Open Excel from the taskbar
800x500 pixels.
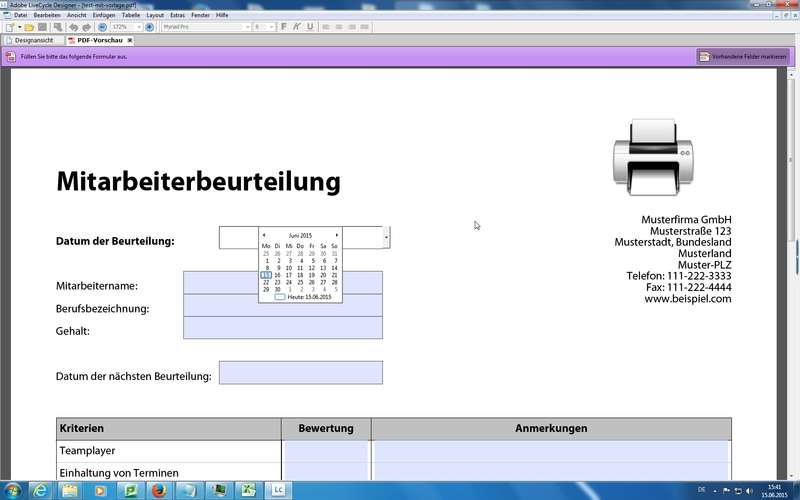(248, 491)
